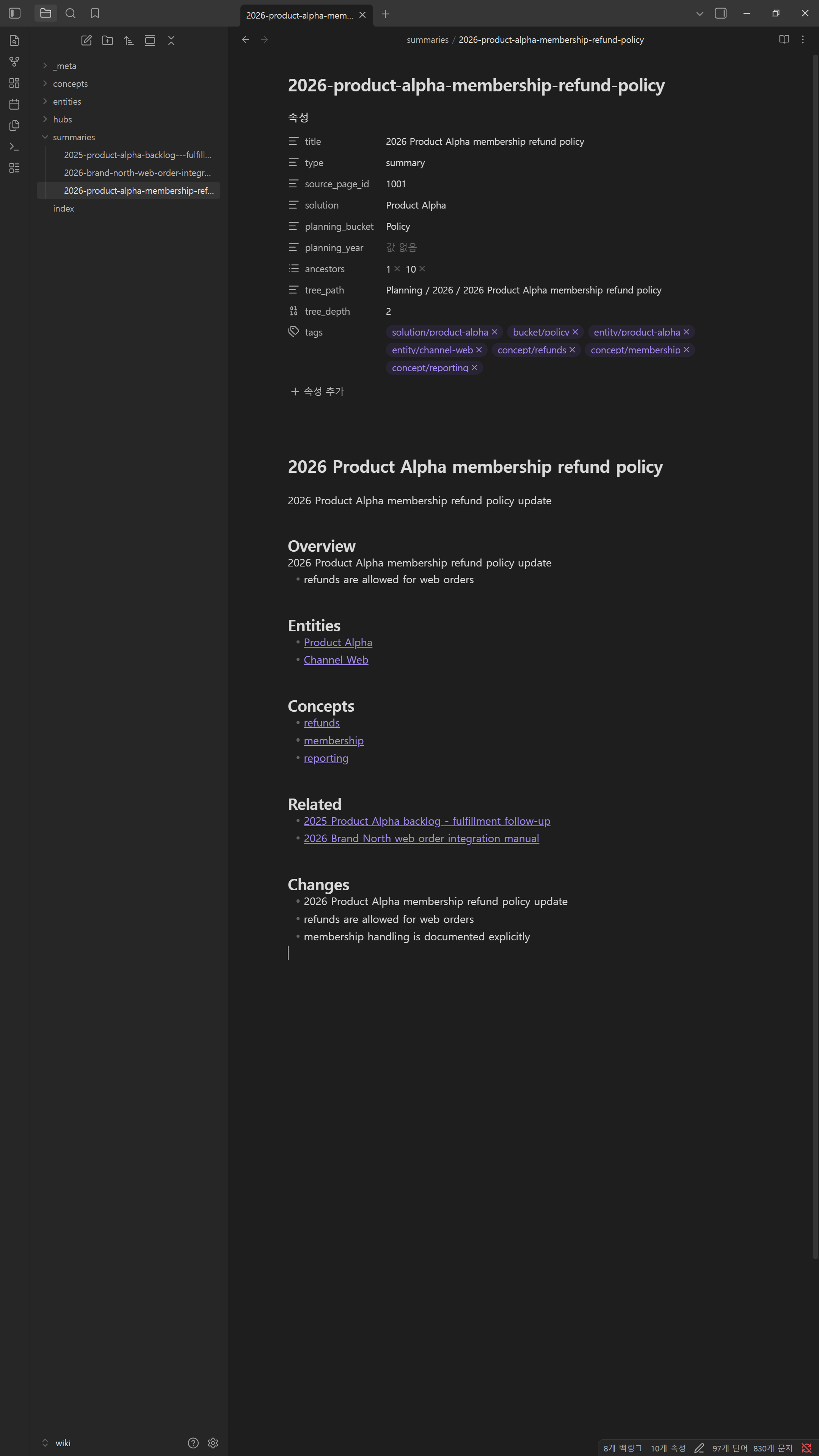Remove the concept/reporting tag
Viewport: 819px width, 1456px height.
474,368
